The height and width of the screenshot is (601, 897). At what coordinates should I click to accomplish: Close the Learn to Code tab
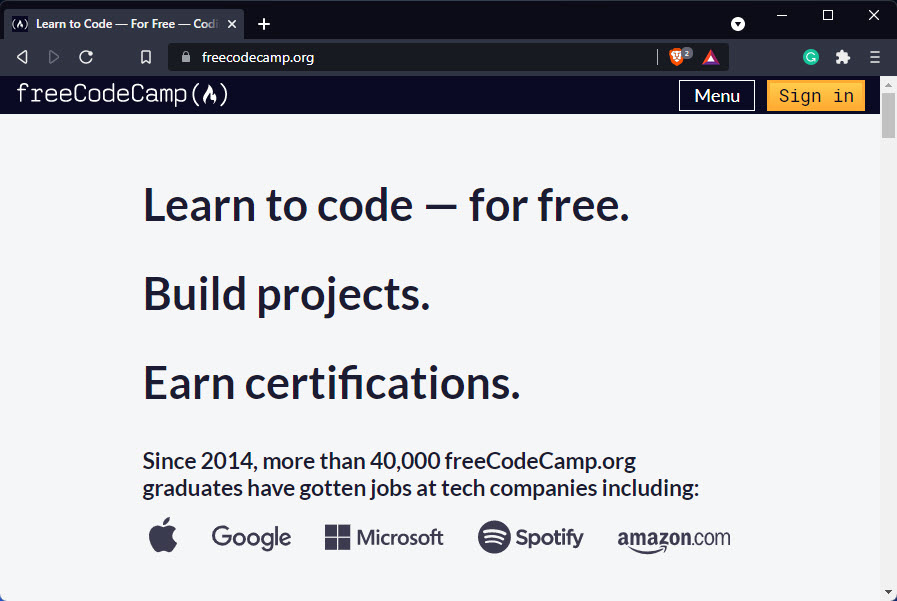232,24
